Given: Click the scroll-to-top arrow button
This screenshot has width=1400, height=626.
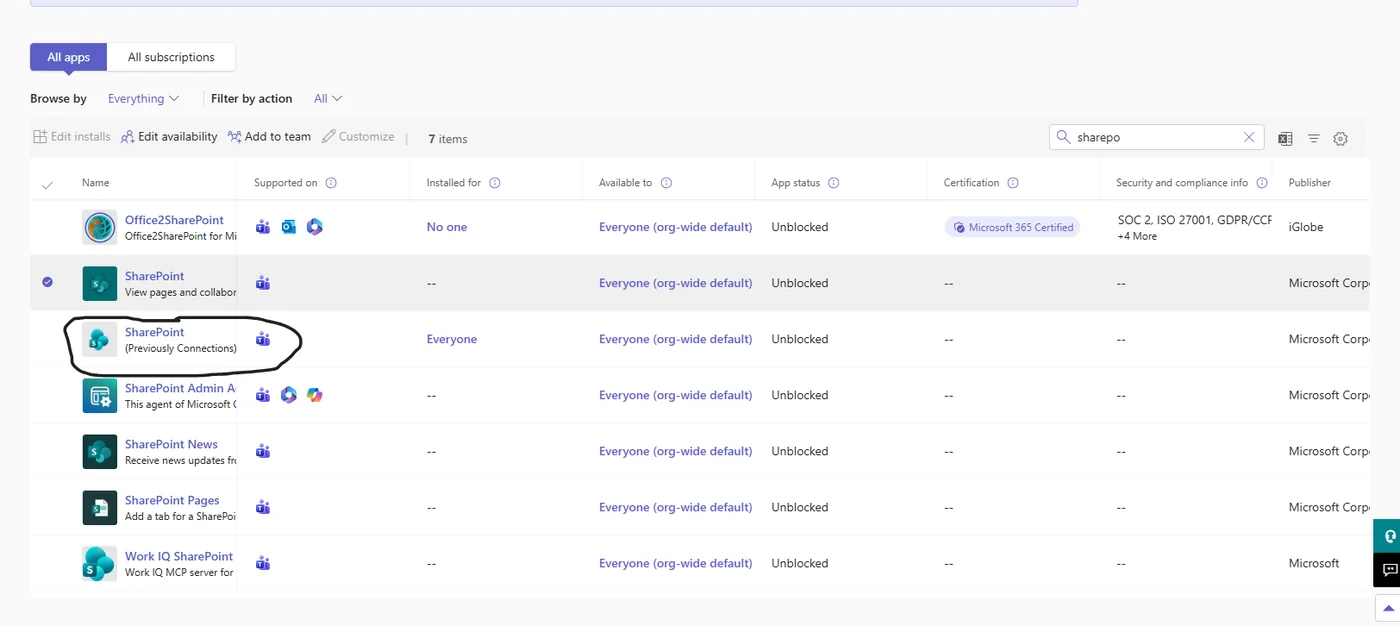Looking at the screenshot, I should click(x=1388, y=608).
